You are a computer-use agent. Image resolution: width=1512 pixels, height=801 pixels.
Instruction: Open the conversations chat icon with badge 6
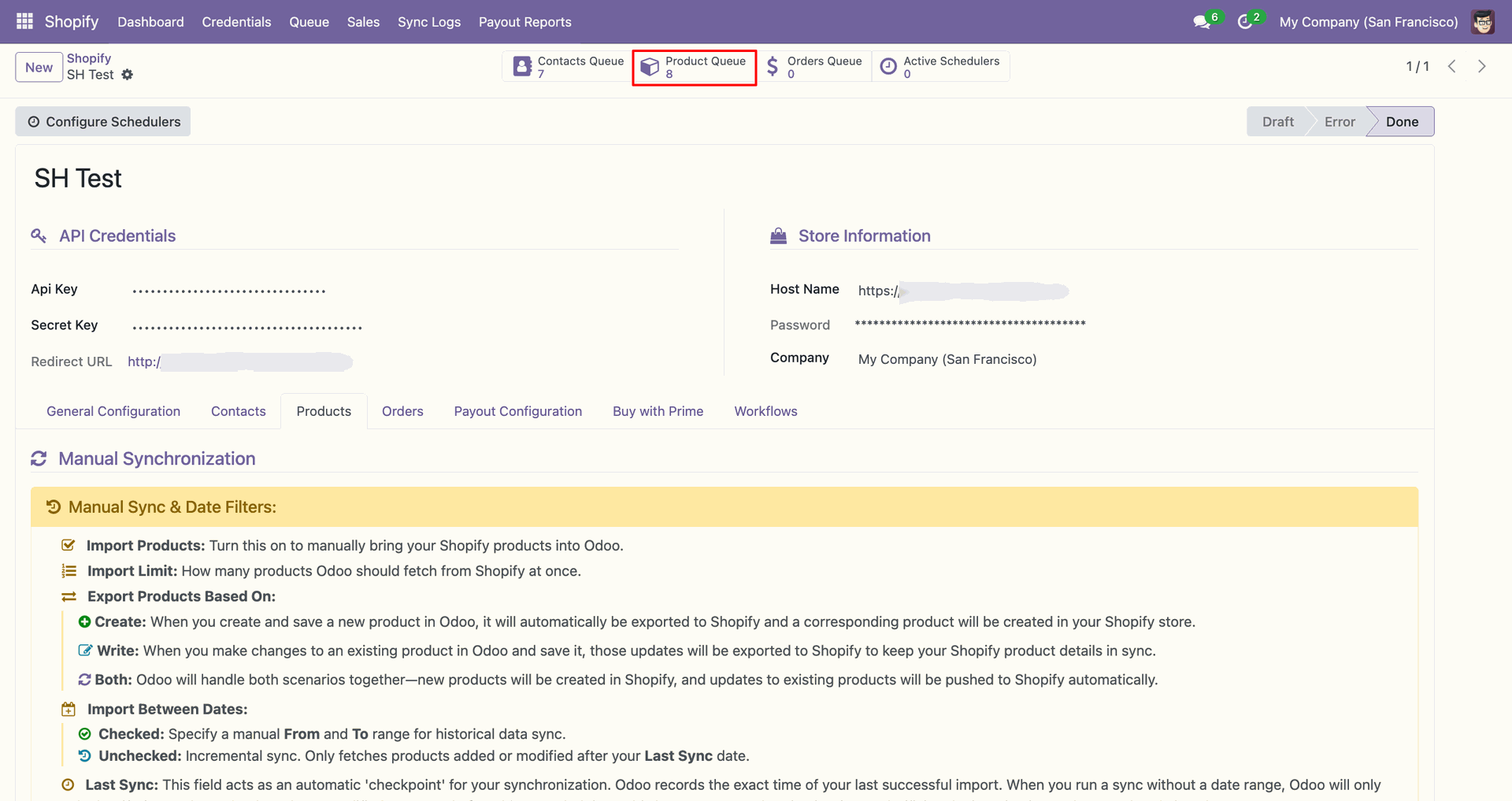(x=1202, y=22)
